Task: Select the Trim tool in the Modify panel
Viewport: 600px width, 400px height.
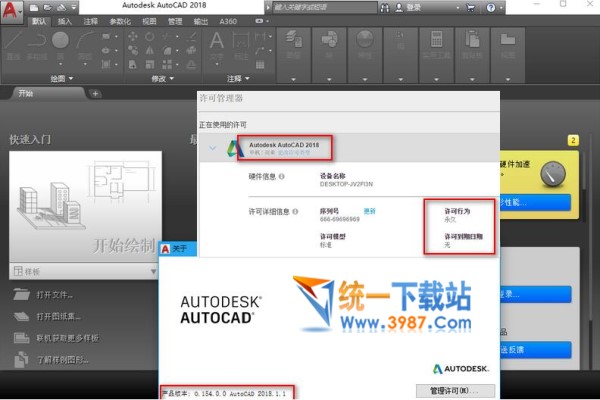Action: tap(166, 36)
